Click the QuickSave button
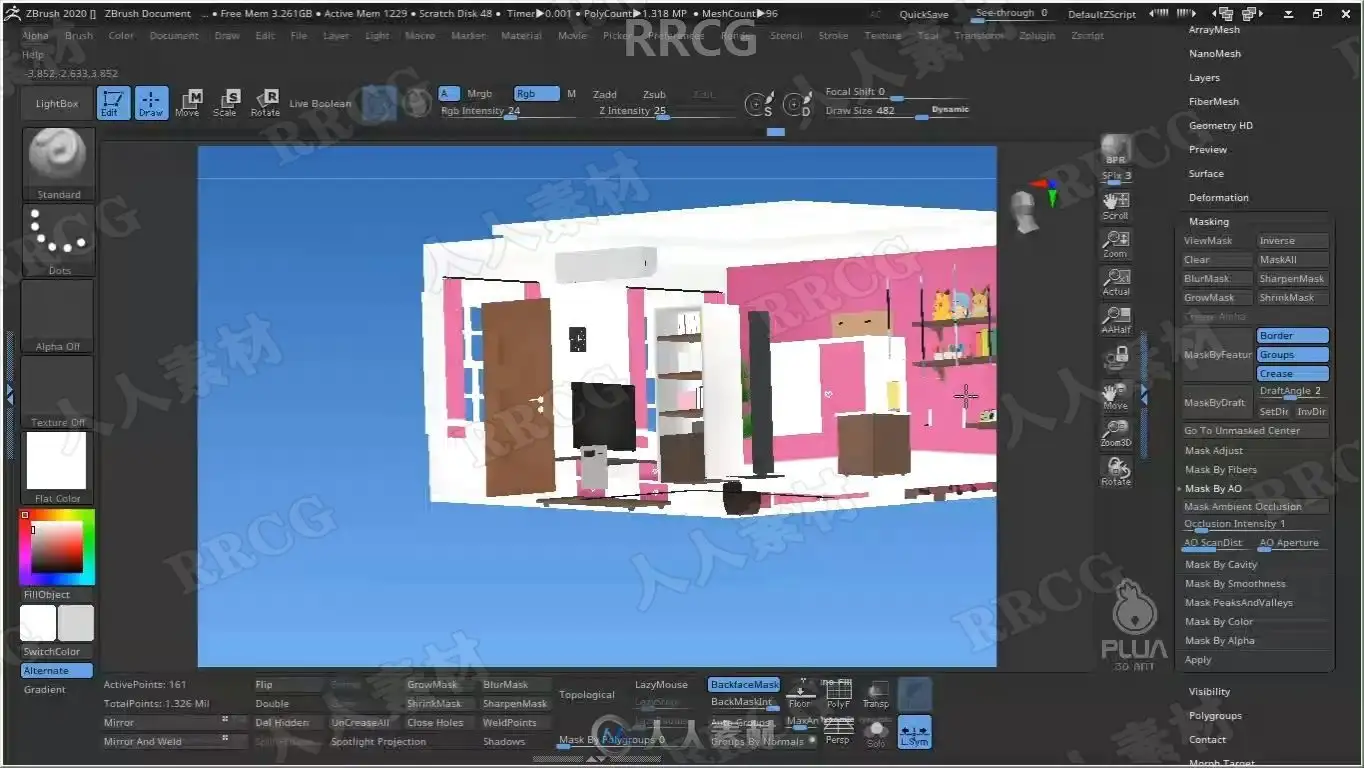 pyautogui.click(x=924, y=15)
